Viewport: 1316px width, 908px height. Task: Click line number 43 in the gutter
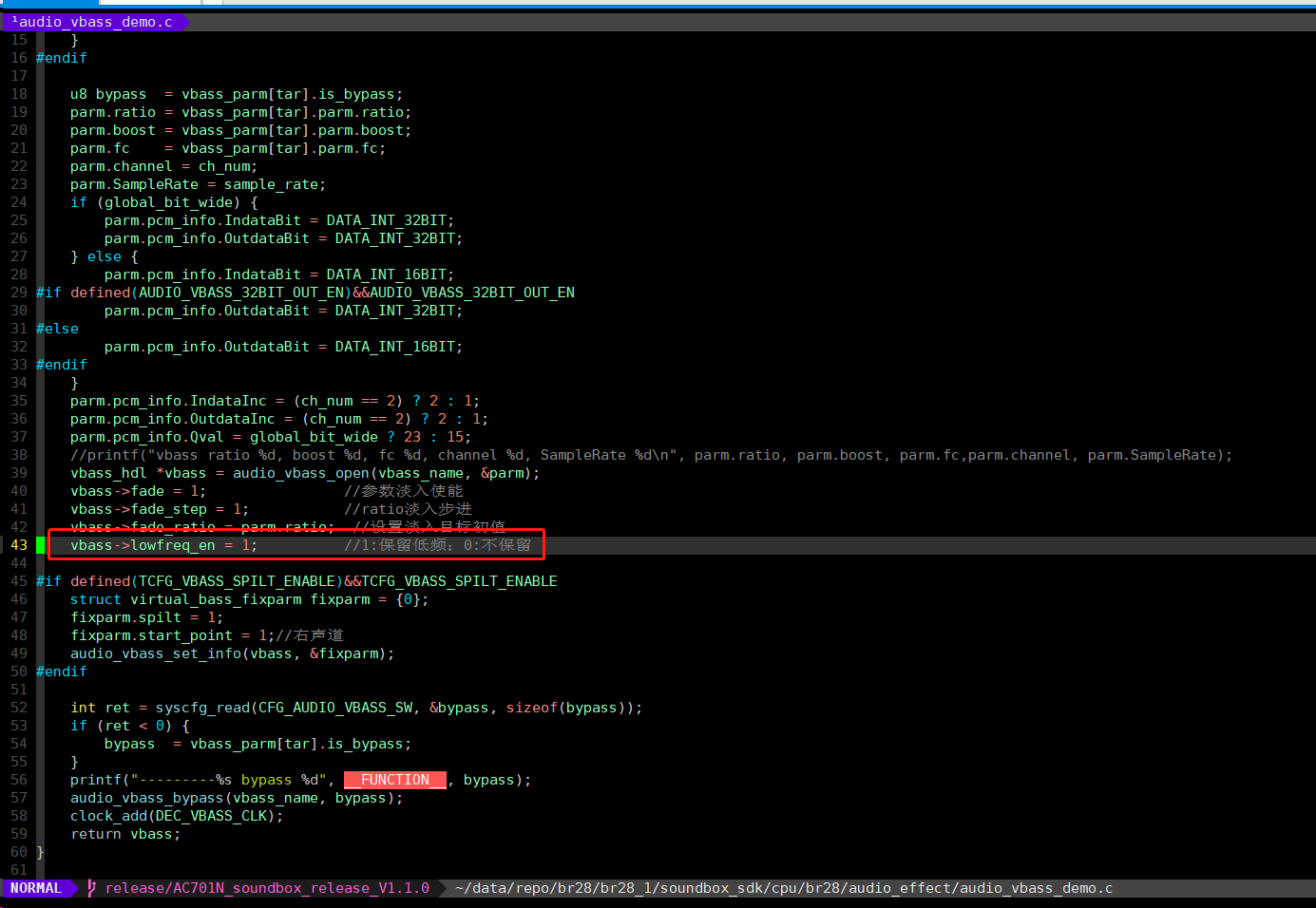click(x=19, y=545)
